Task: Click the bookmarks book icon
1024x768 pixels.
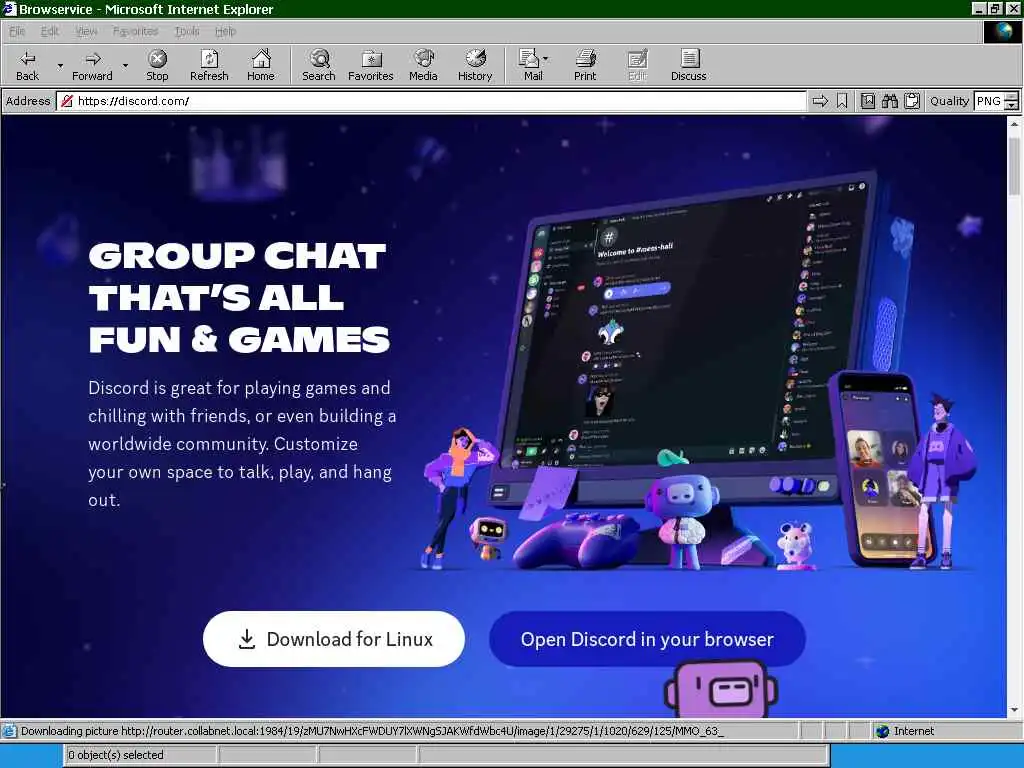Action: coord(868,101)
